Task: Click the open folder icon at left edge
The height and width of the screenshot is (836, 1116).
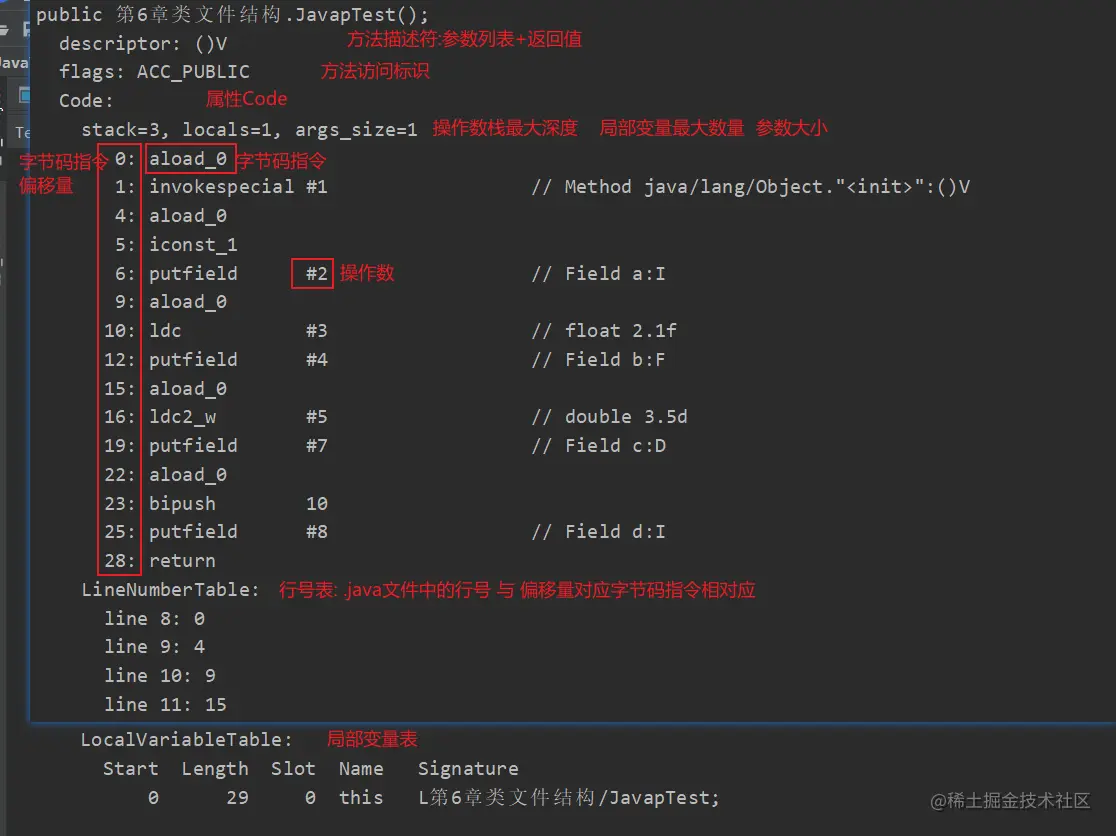Action: click(x=4, y=29)
